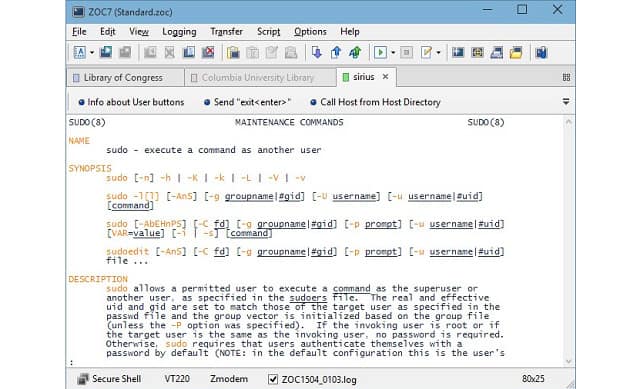
Task: Click the red X disconnect toolbar icon
Action: [x=208, y=52]
